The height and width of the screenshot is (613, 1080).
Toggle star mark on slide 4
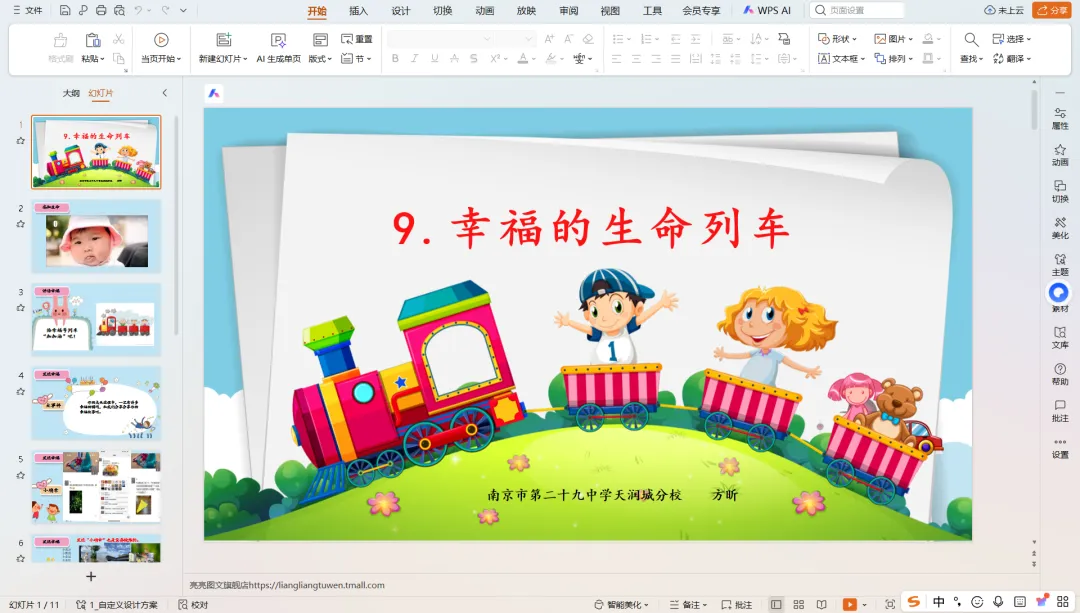click(x=21, y=391)
